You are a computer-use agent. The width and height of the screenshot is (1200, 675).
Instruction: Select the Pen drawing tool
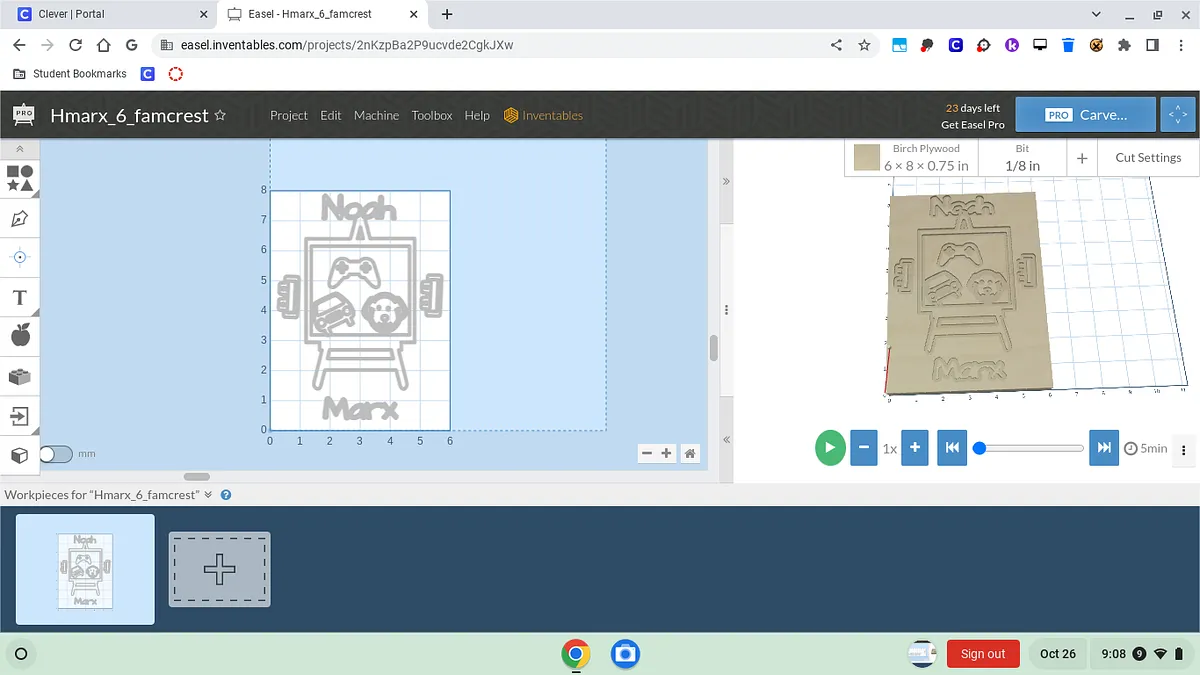tap(20, 218)
